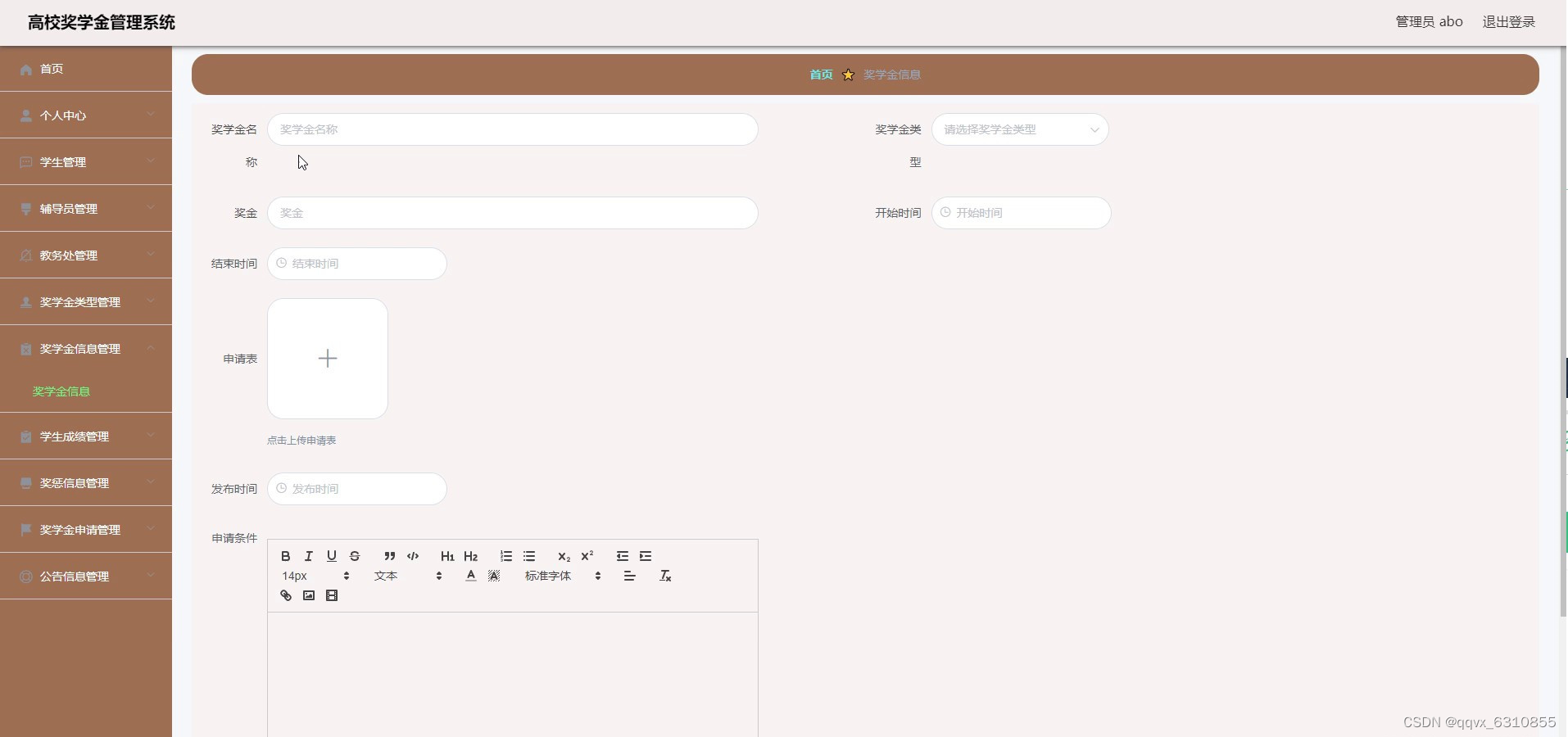Screen dimensions: 1568x737
Task: Click the 奖金 input field
Action: pos(513,213)
